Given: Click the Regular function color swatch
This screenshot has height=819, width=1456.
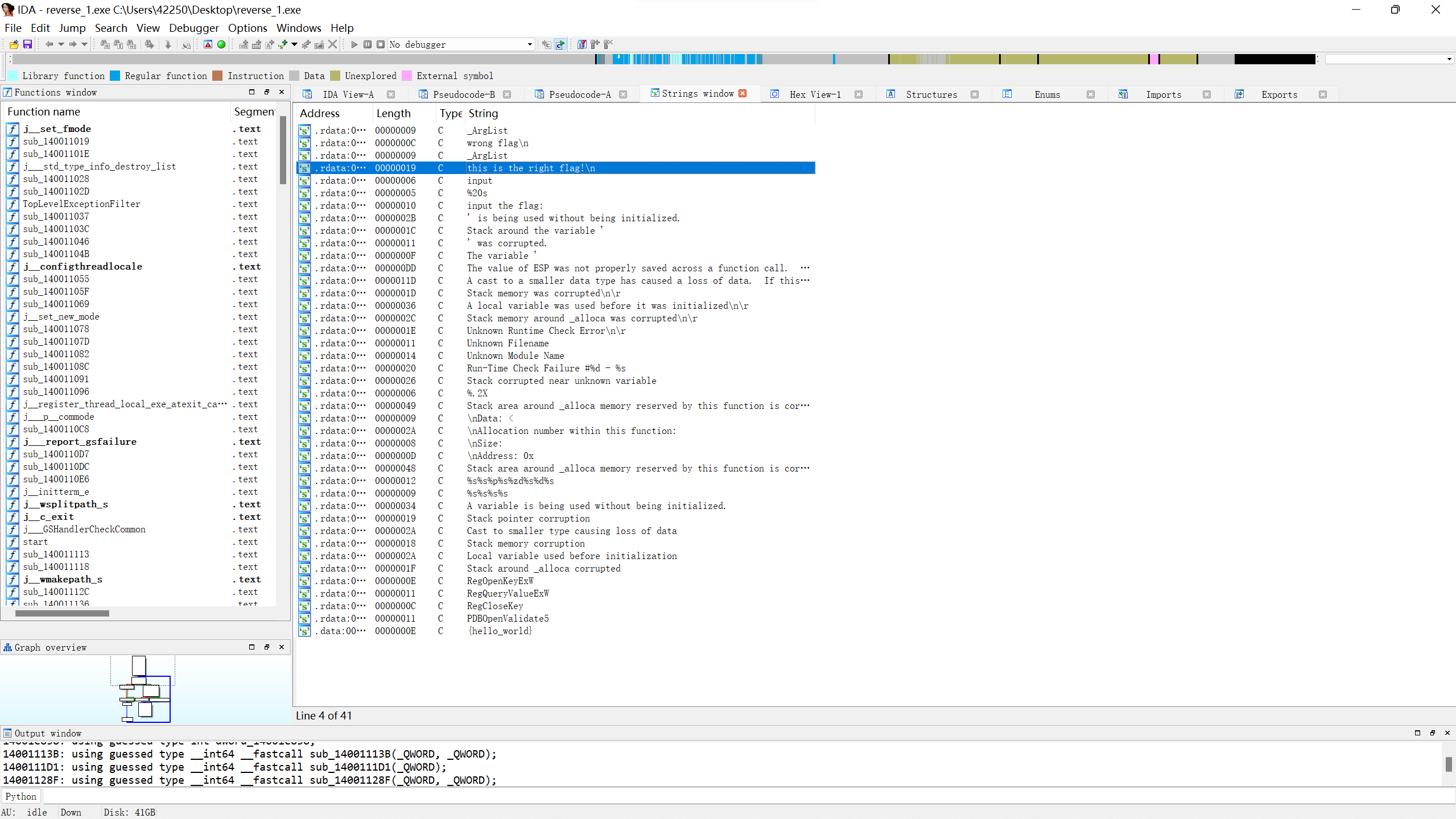Looking at the screenshot, I should click(116, 76).
